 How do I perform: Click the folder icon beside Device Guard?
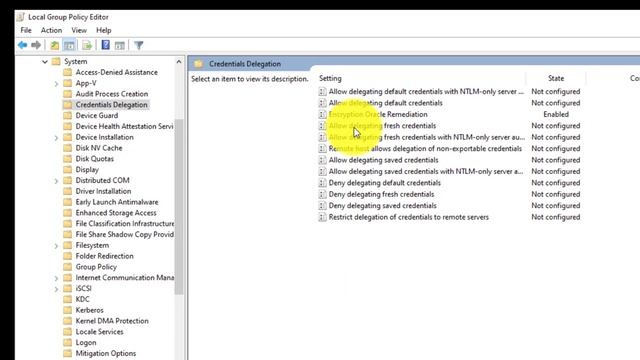[x=68, y=116]
